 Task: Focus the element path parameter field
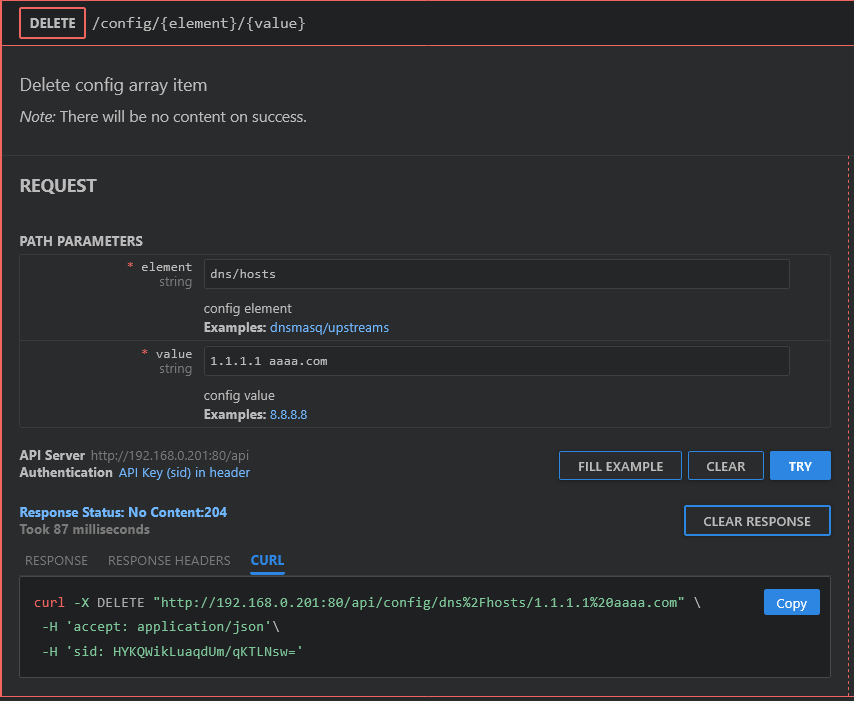pyautogui.click(x=496, y=274)
